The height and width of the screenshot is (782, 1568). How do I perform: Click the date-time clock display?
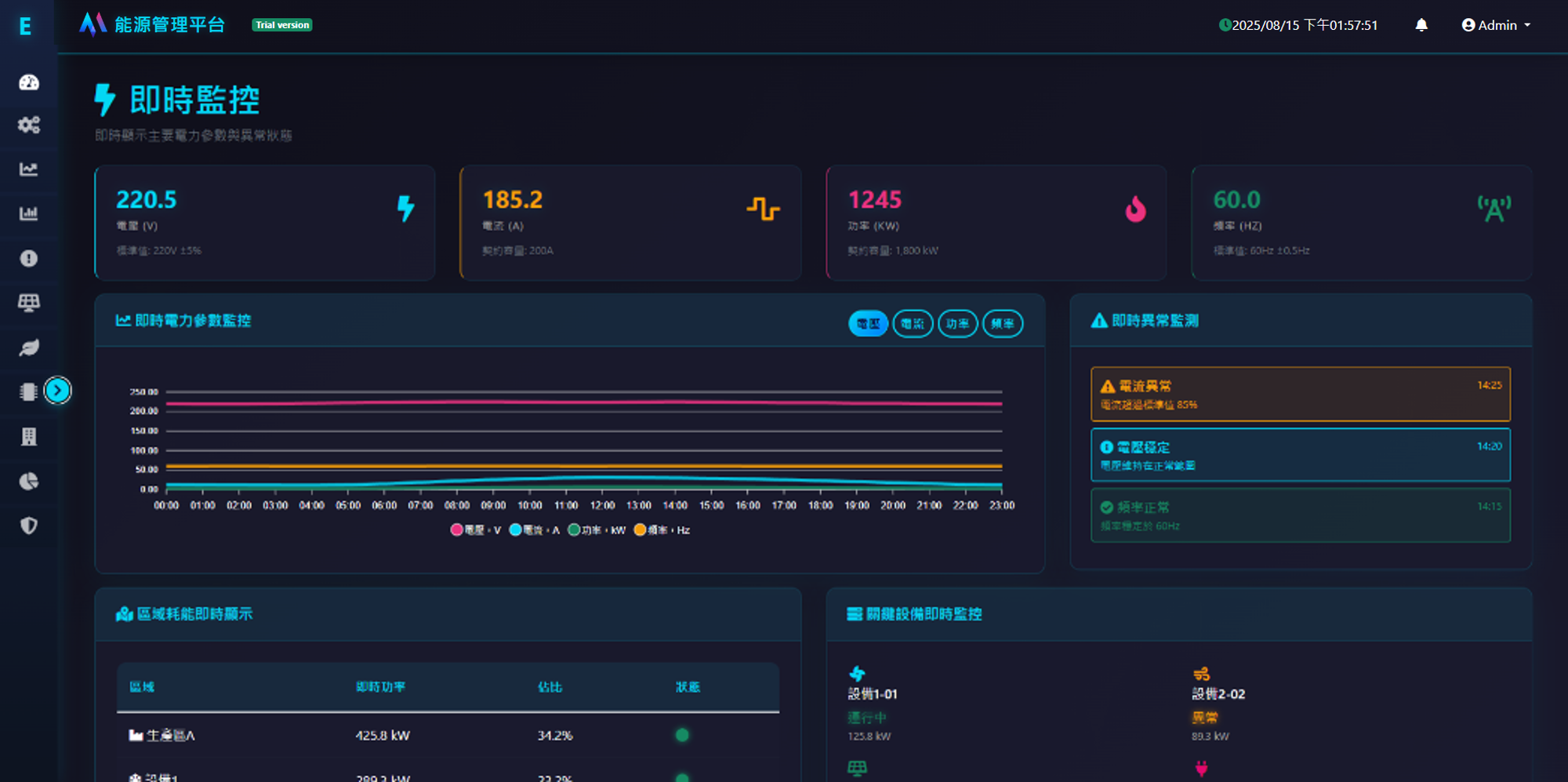[1298, 25]
